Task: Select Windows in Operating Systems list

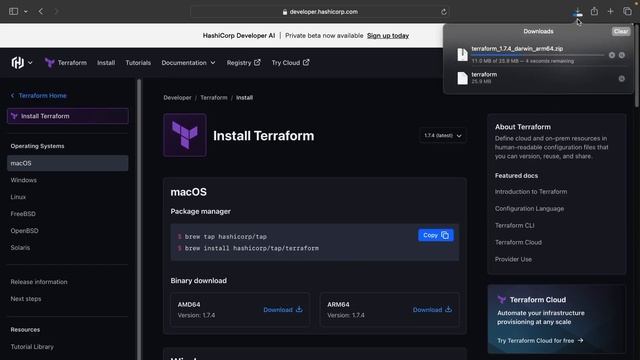Action: pyautogui.click(x=24, y=180)
